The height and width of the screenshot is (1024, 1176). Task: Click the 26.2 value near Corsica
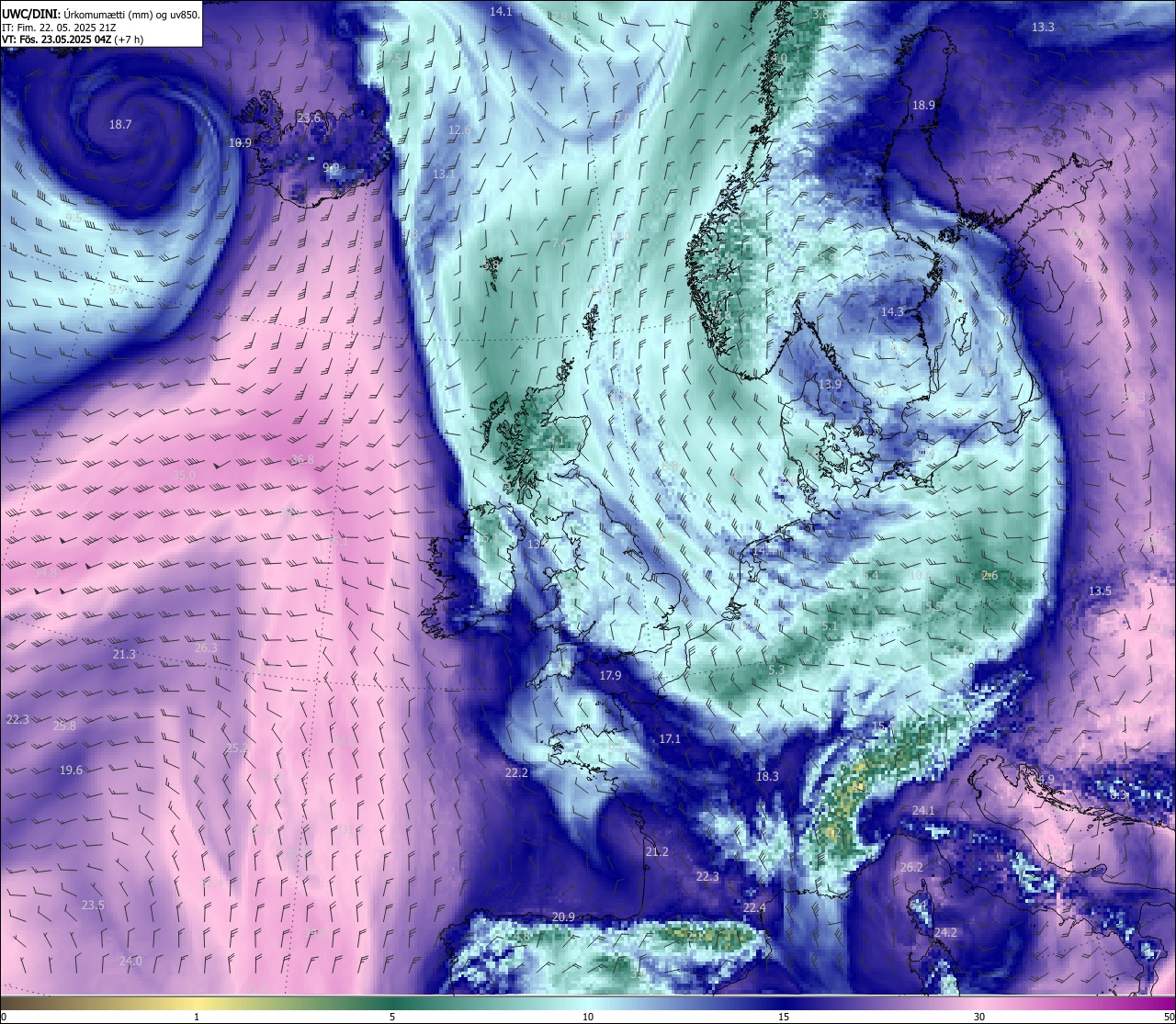point(910,867)
